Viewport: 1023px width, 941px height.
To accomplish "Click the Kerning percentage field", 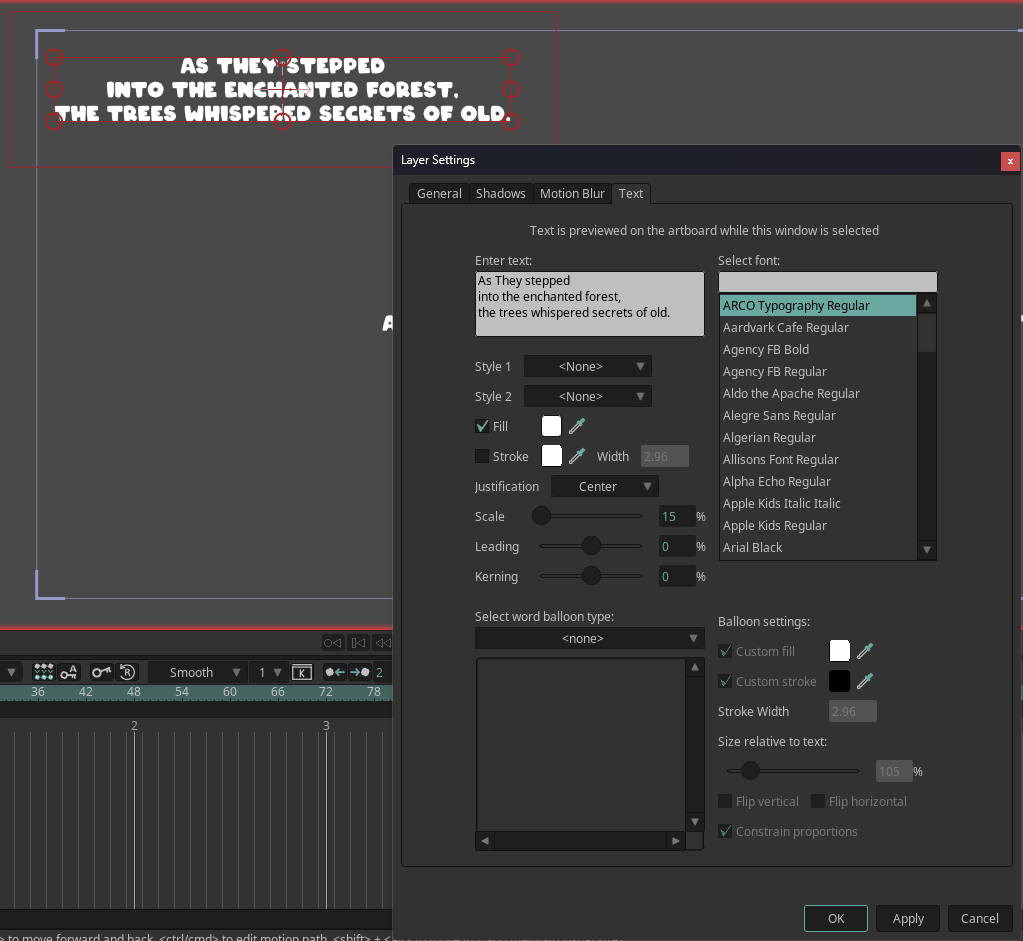I will [677, 576].
